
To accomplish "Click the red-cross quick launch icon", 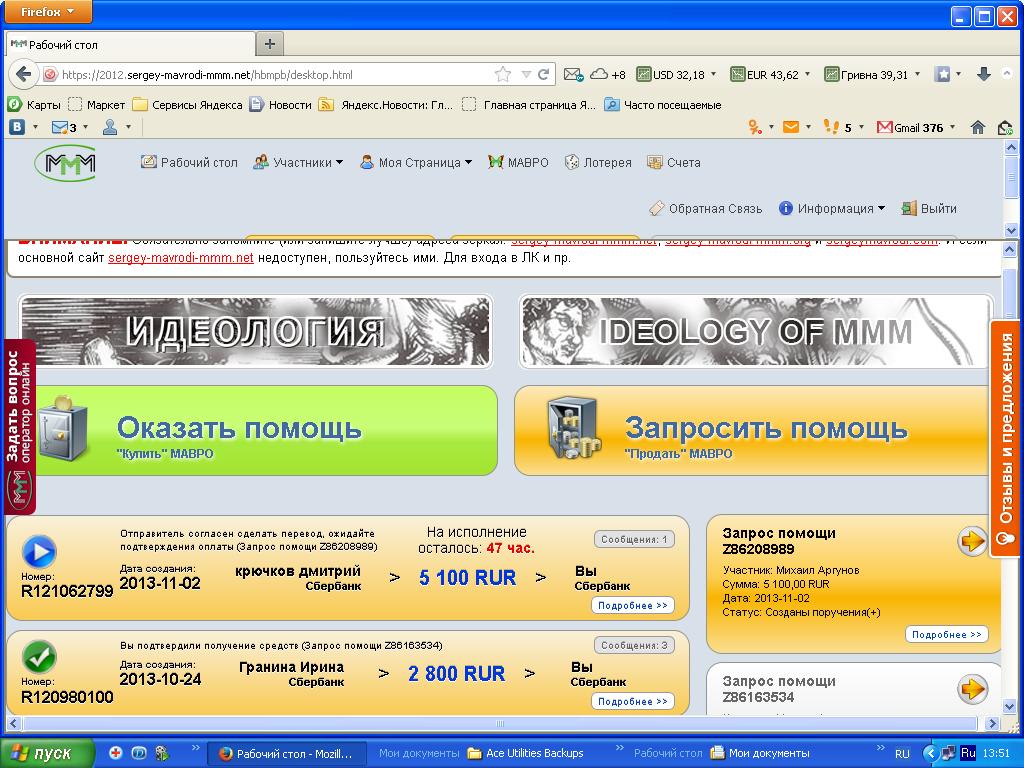I will [116, 752].
